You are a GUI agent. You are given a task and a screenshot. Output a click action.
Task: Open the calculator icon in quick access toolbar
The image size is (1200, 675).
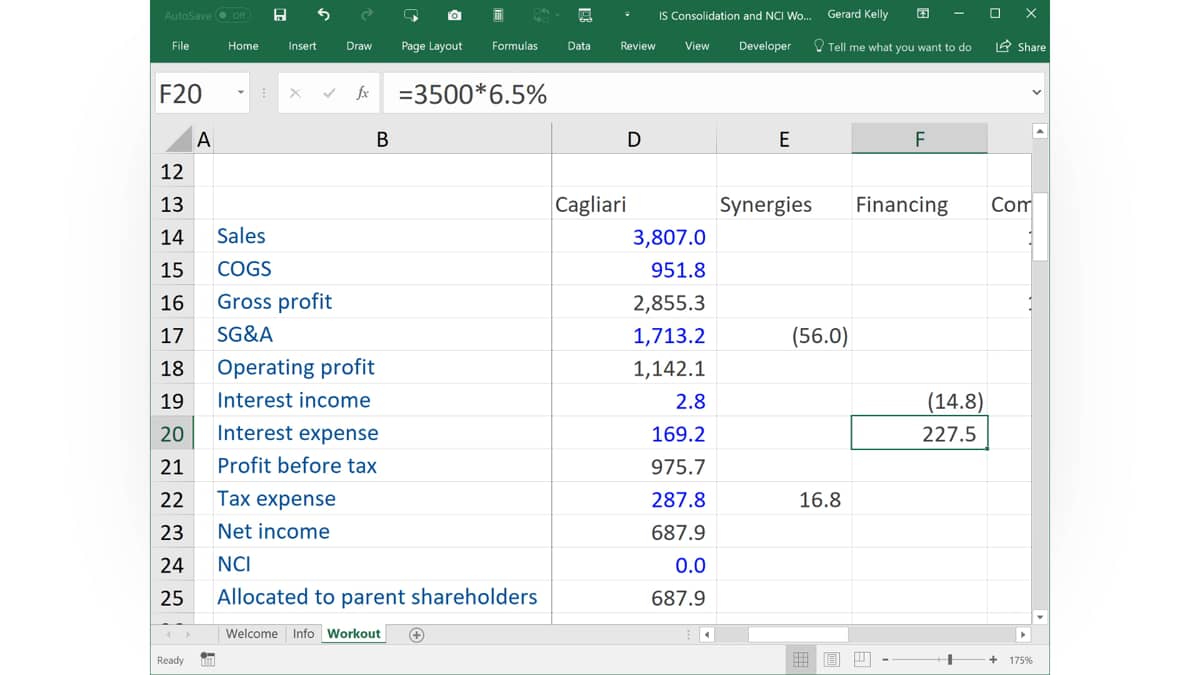click(498, 15)
